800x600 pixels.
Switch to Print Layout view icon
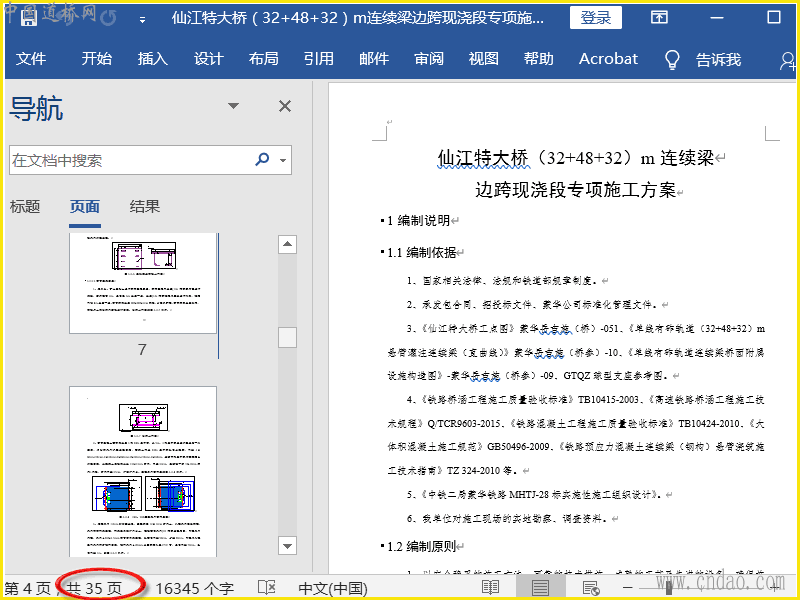540,587
